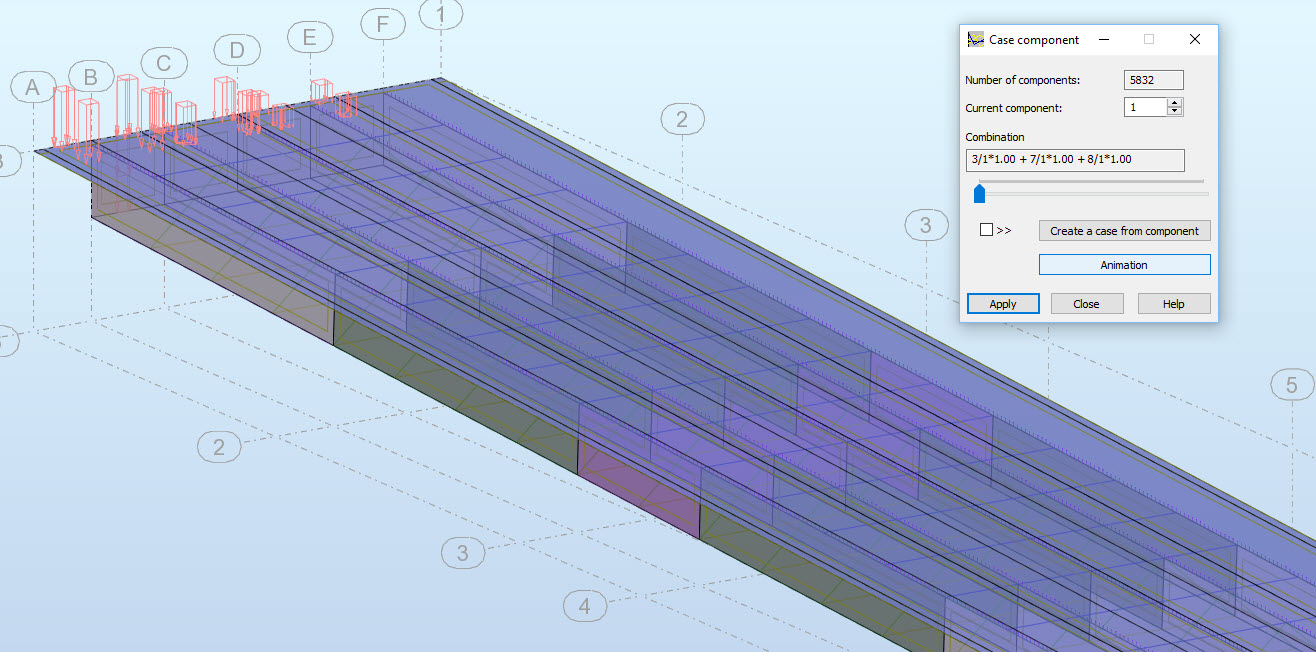This screenshot has width=1316, height=652.
Task: Click the Apply button
Action: (x=1003, y=302)
